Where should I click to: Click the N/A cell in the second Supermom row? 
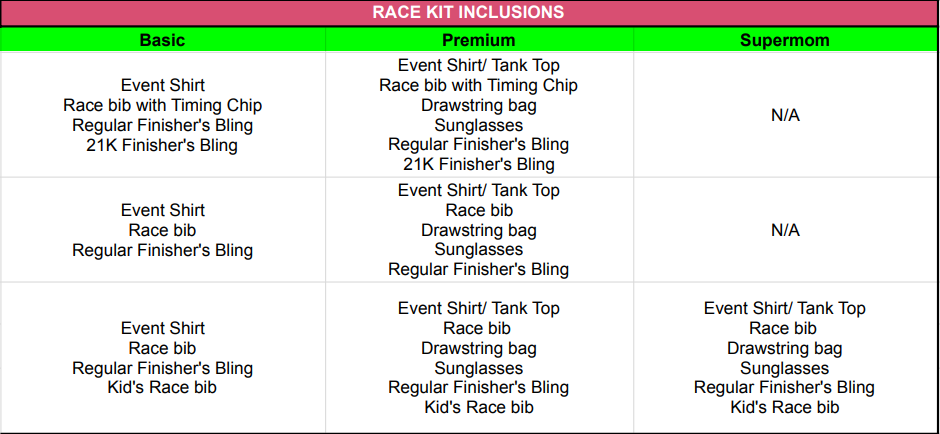click(785, 230)
